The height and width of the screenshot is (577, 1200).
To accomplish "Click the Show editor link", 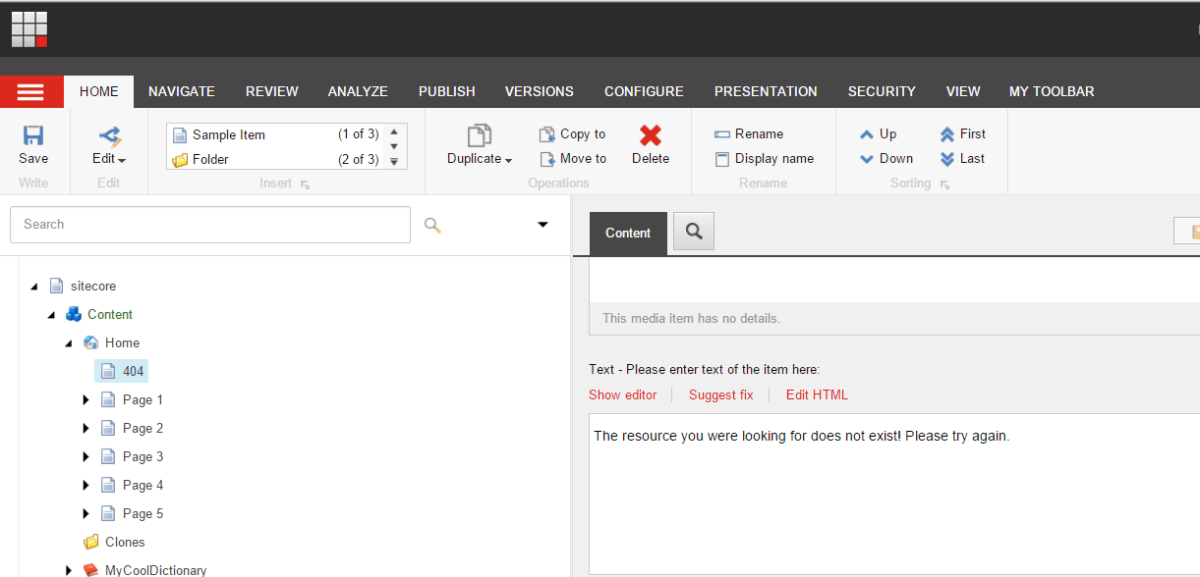I will [x=622, y=395].
